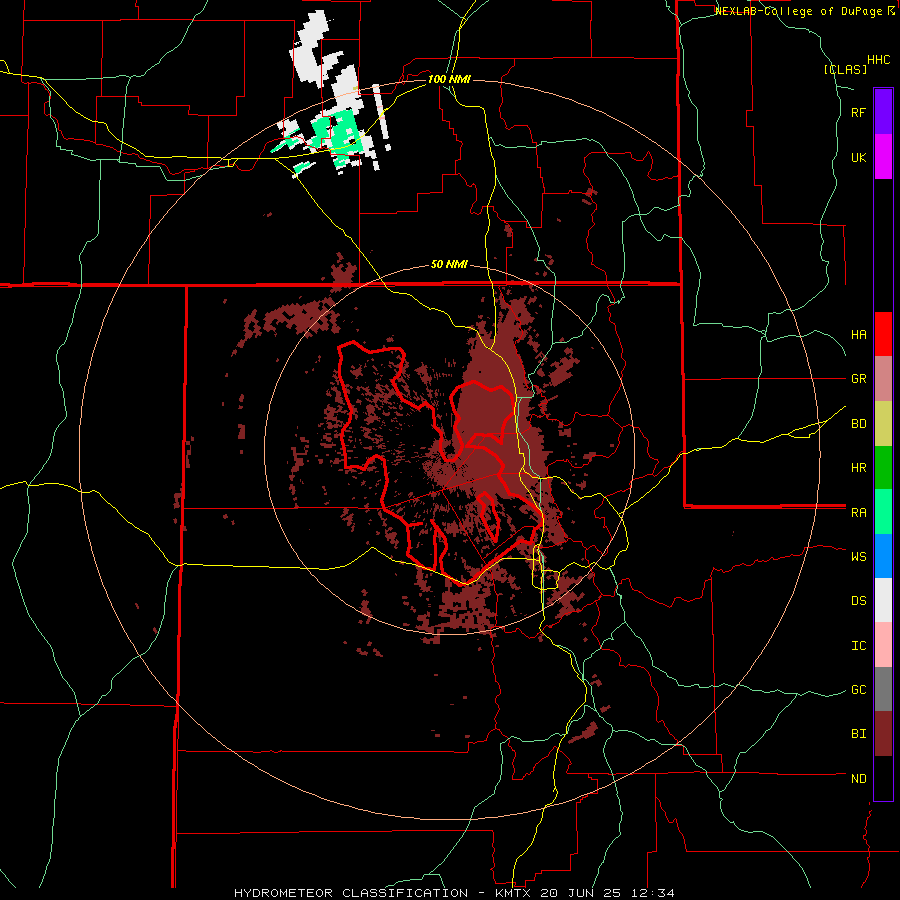Click the RA legend label
This screenshot has width=900, height=900.
pyautogui.click(x=859, y=513)
